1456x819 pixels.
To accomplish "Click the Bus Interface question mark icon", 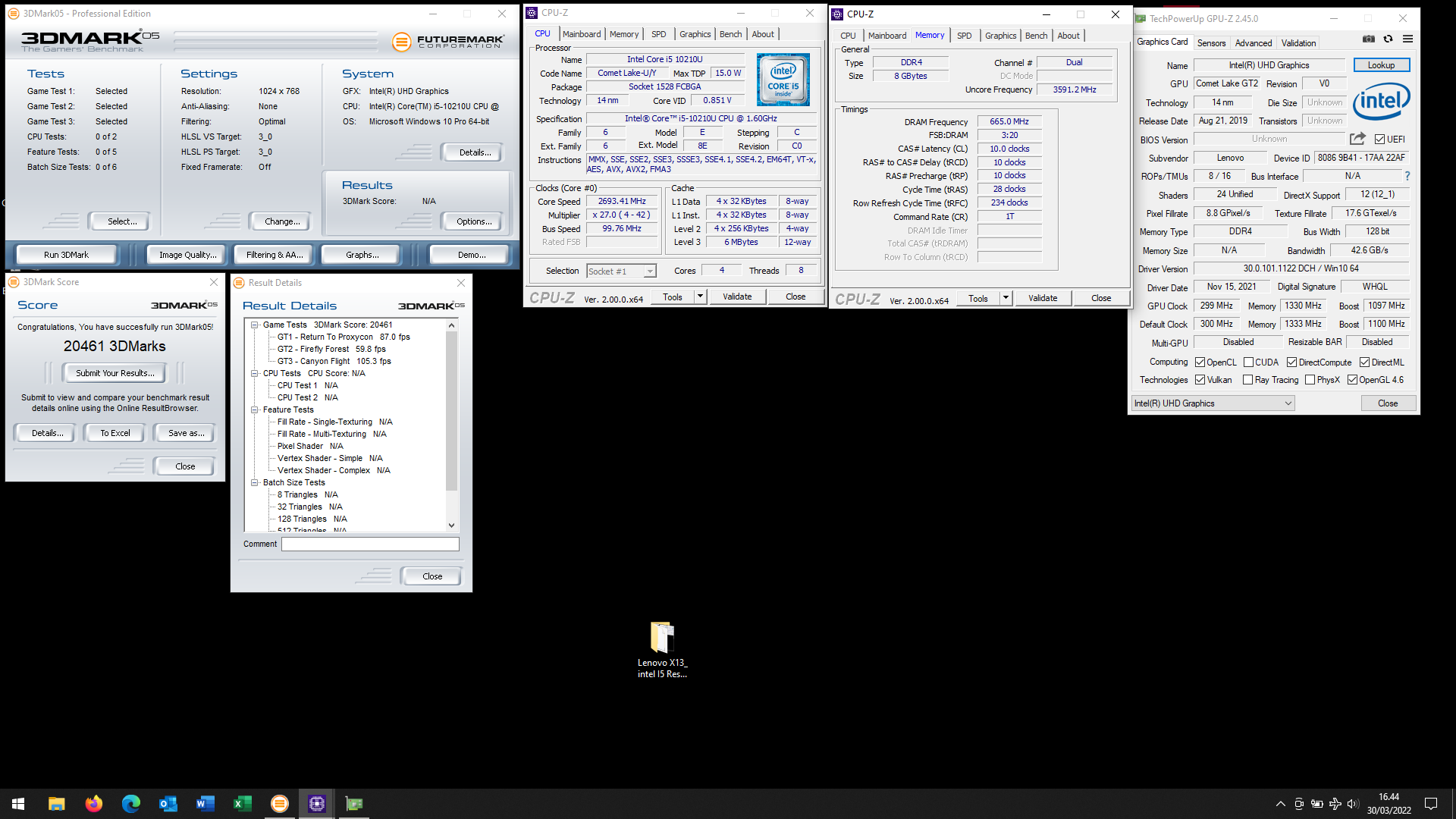I will tap(1407, 176).
